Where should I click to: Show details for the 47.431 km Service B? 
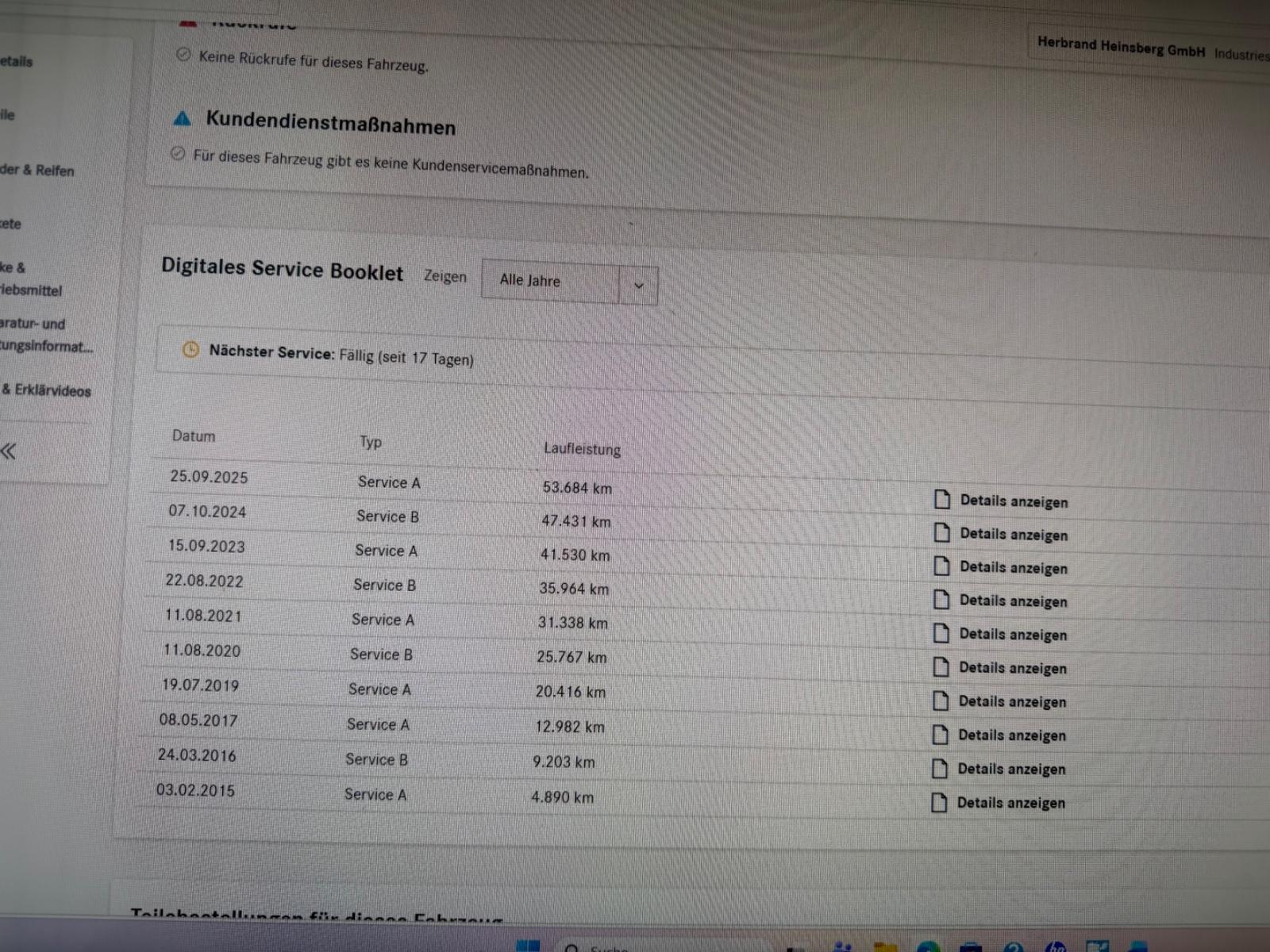pyautogui.click(x=1014, y=535)
